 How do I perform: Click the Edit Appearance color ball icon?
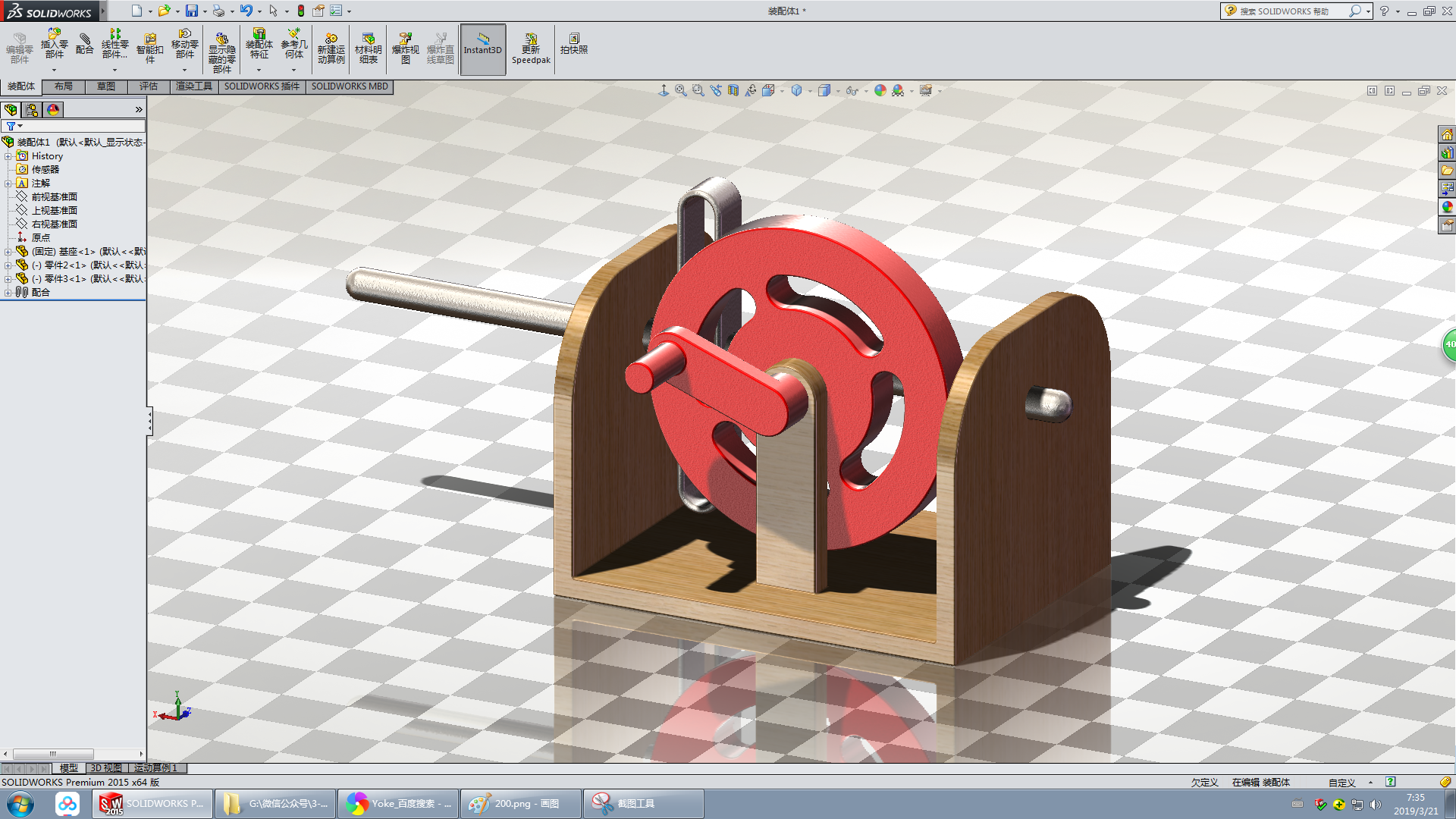(x=880, y=91)
